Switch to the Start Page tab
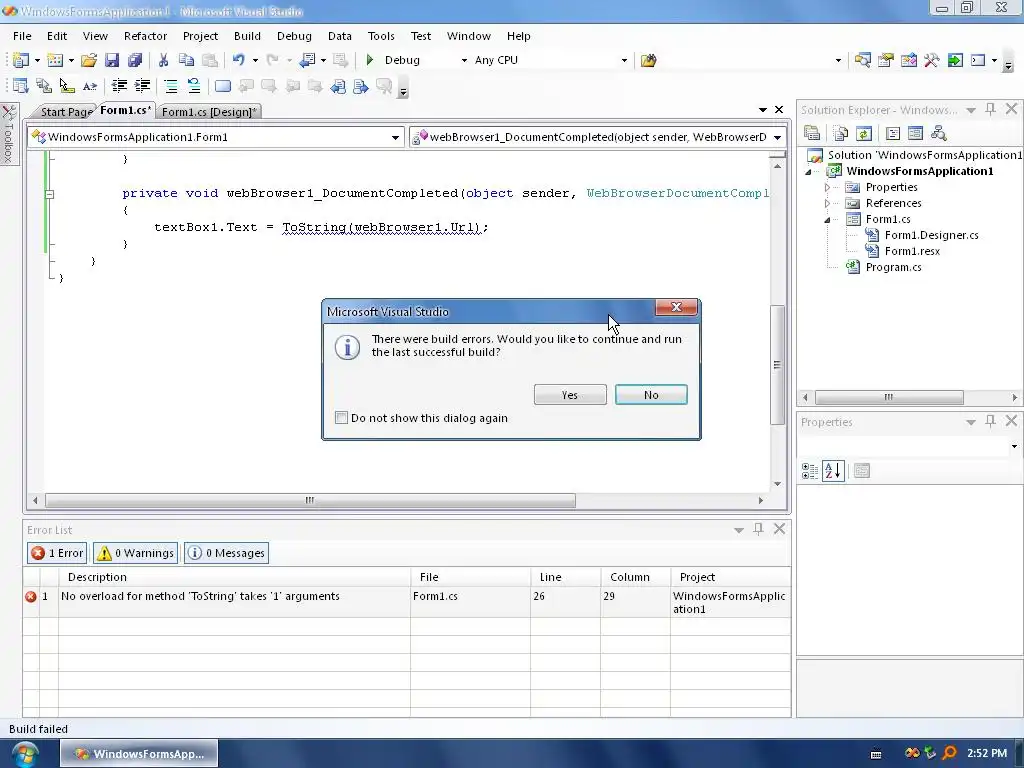The image size is (1024, 768). 65,112
